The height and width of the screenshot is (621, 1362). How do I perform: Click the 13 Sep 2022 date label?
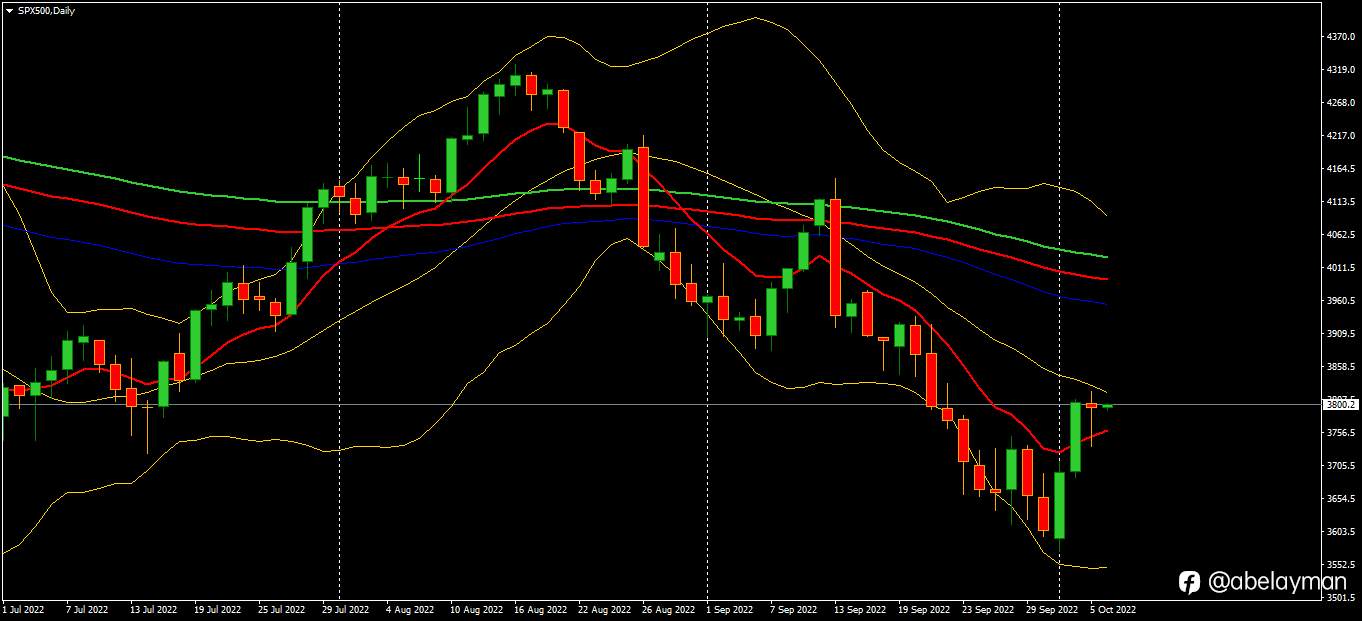pyautogui.click(x=862, y=608)
